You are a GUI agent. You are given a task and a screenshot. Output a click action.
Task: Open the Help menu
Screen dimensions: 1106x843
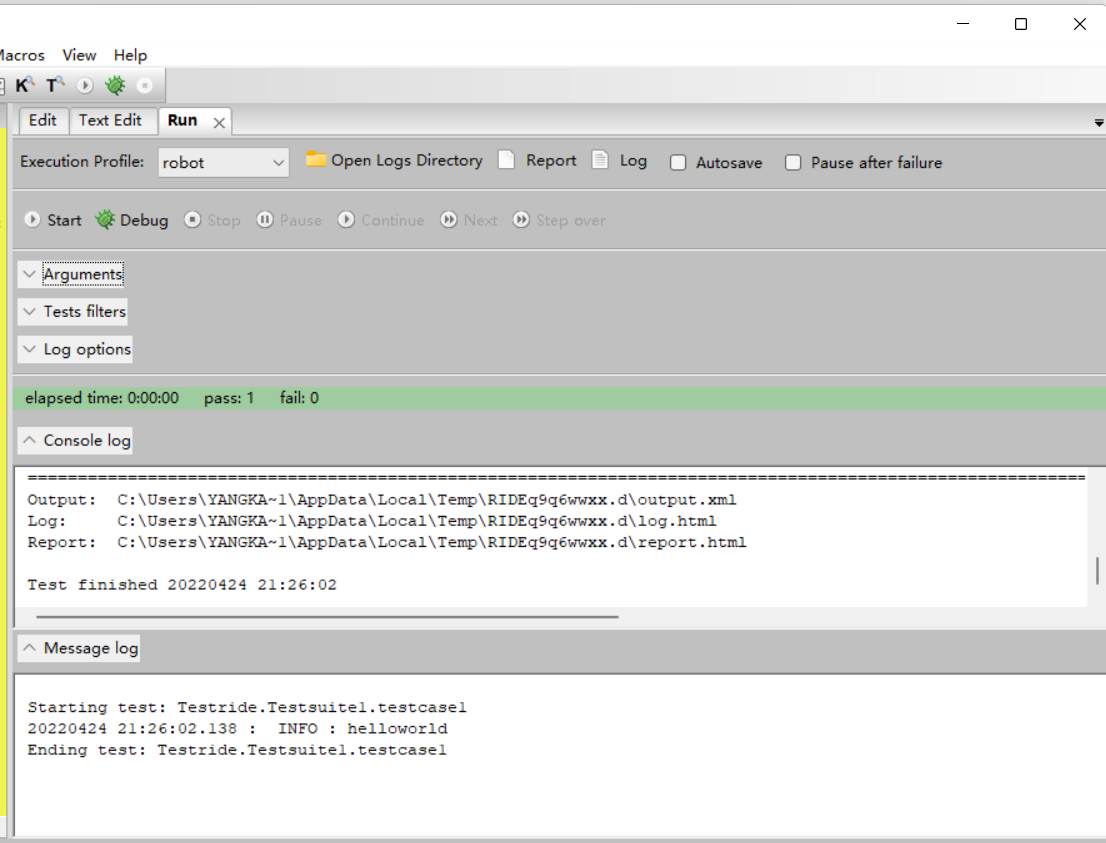tap(130, 55)
